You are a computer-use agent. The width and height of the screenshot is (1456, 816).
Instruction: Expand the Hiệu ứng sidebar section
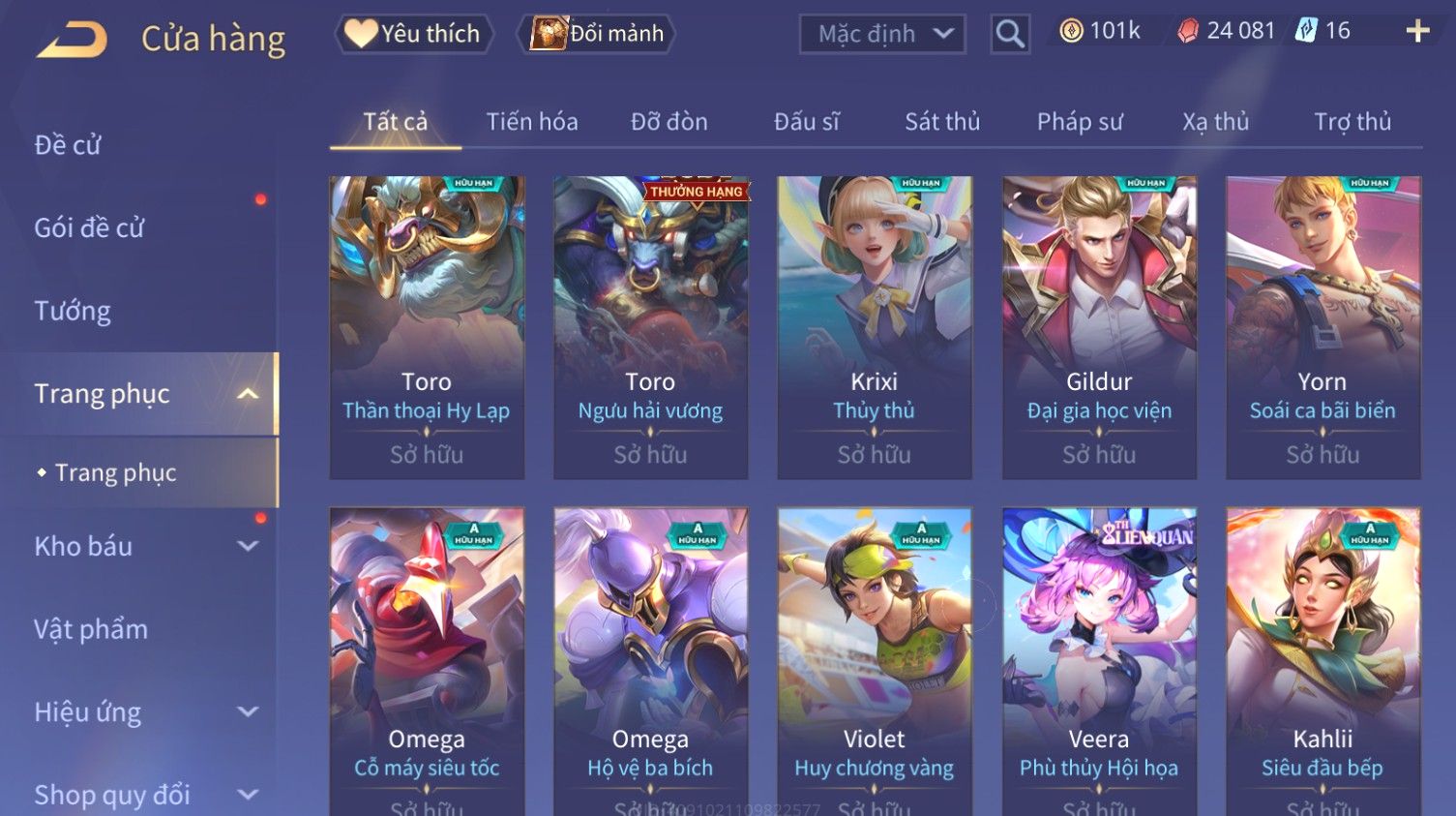248,712
